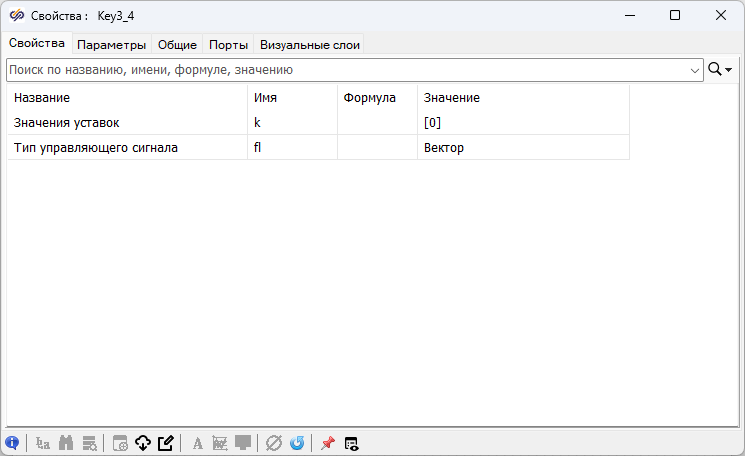The image size is (745, 456).
Task: Select the Вектор value cell
Action: click(522, 148)
